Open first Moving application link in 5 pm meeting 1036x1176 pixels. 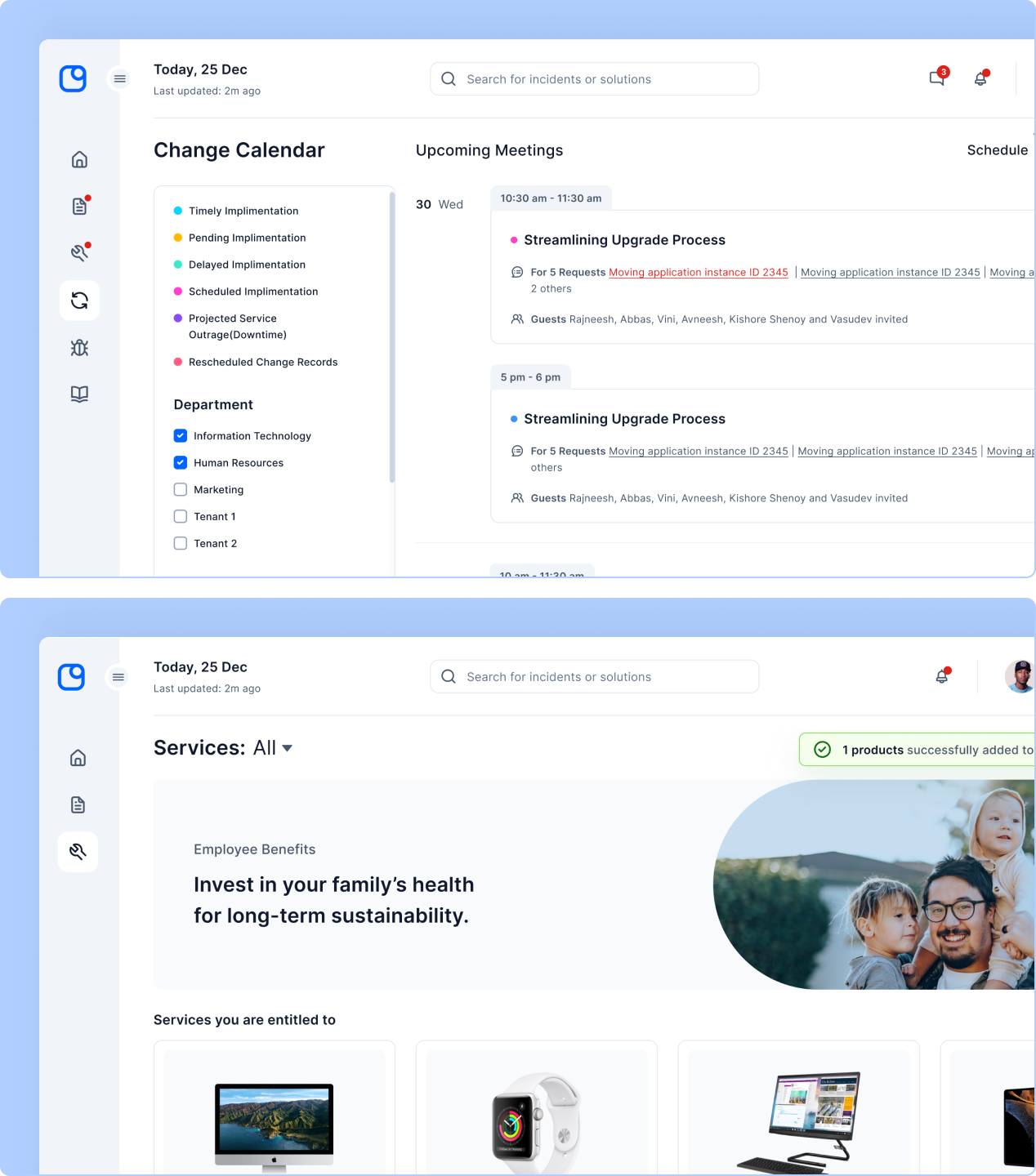coord(699,452)
